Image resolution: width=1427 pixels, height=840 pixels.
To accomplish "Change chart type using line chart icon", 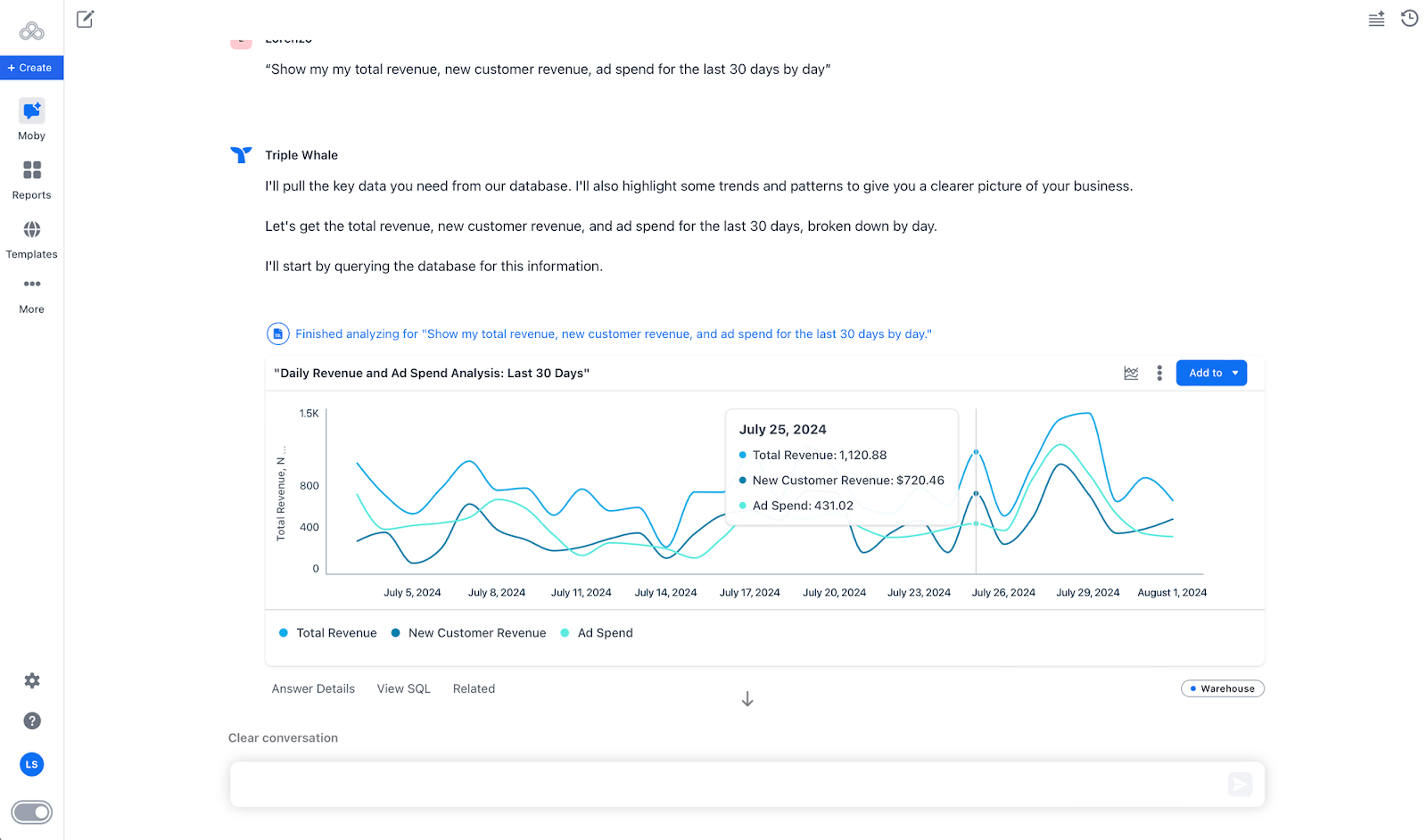I will (x=1131, y=373).
